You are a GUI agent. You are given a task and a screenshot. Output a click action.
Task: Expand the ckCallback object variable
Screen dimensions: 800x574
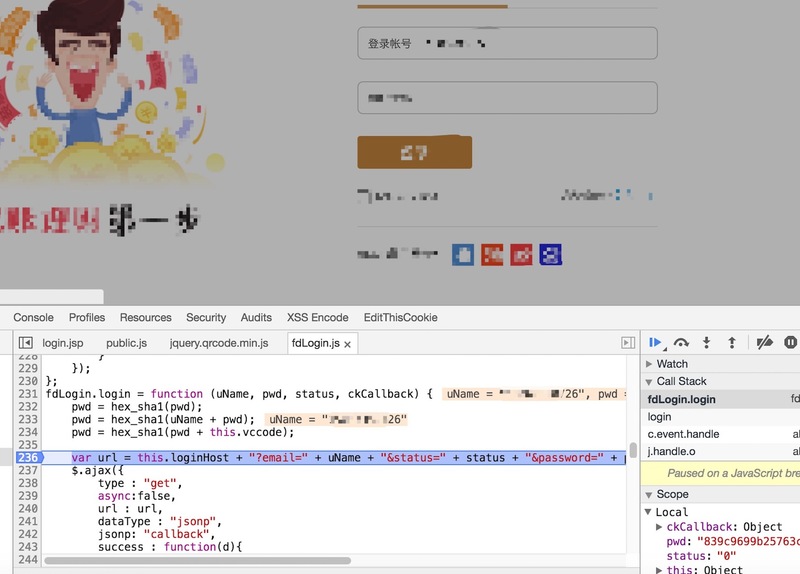[x=659, y=527]
